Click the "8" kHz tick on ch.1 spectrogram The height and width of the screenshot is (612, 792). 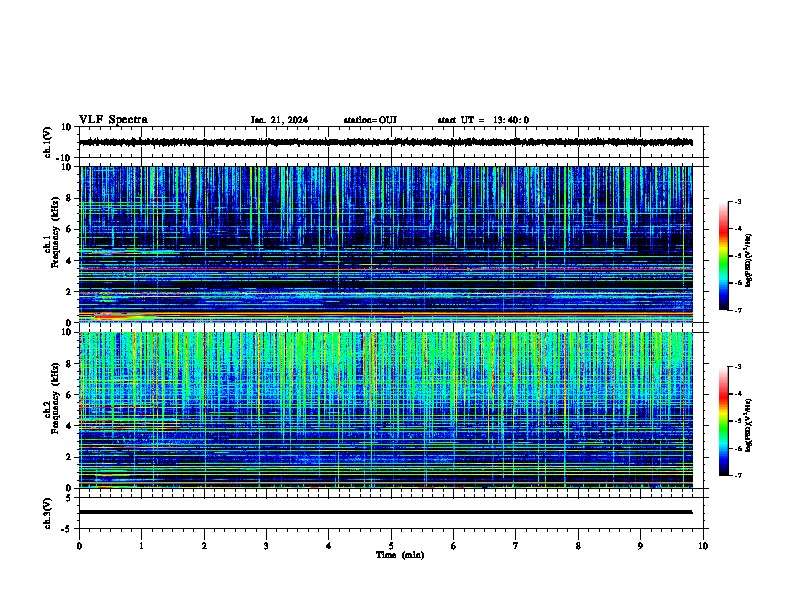coord(70,198)
